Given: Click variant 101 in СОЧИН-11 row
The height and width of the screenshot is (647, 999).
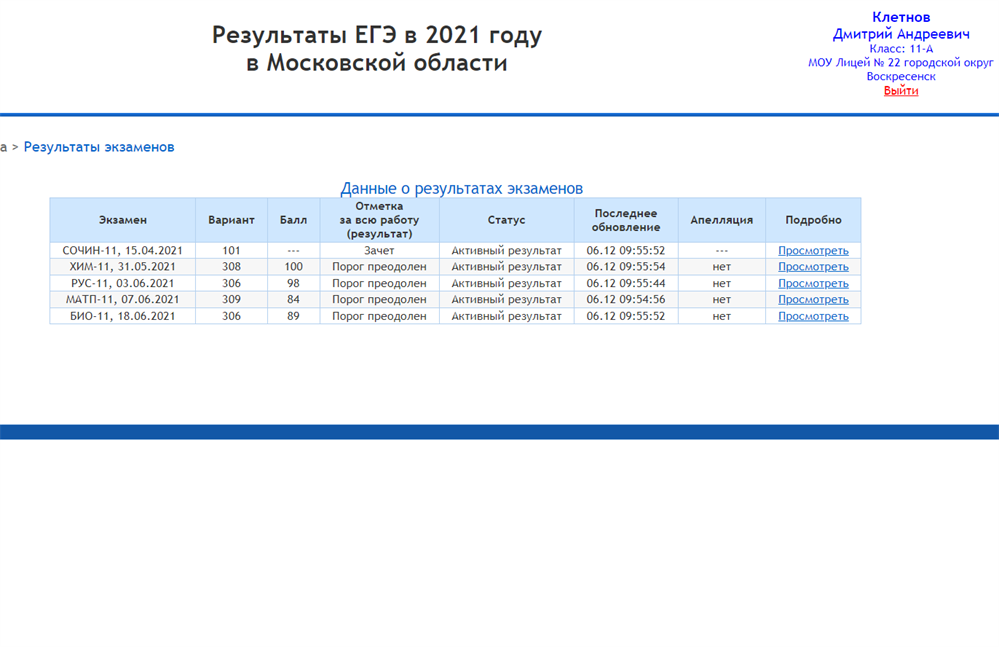Looking at the screenshot, I should click(x=231, y=251).
